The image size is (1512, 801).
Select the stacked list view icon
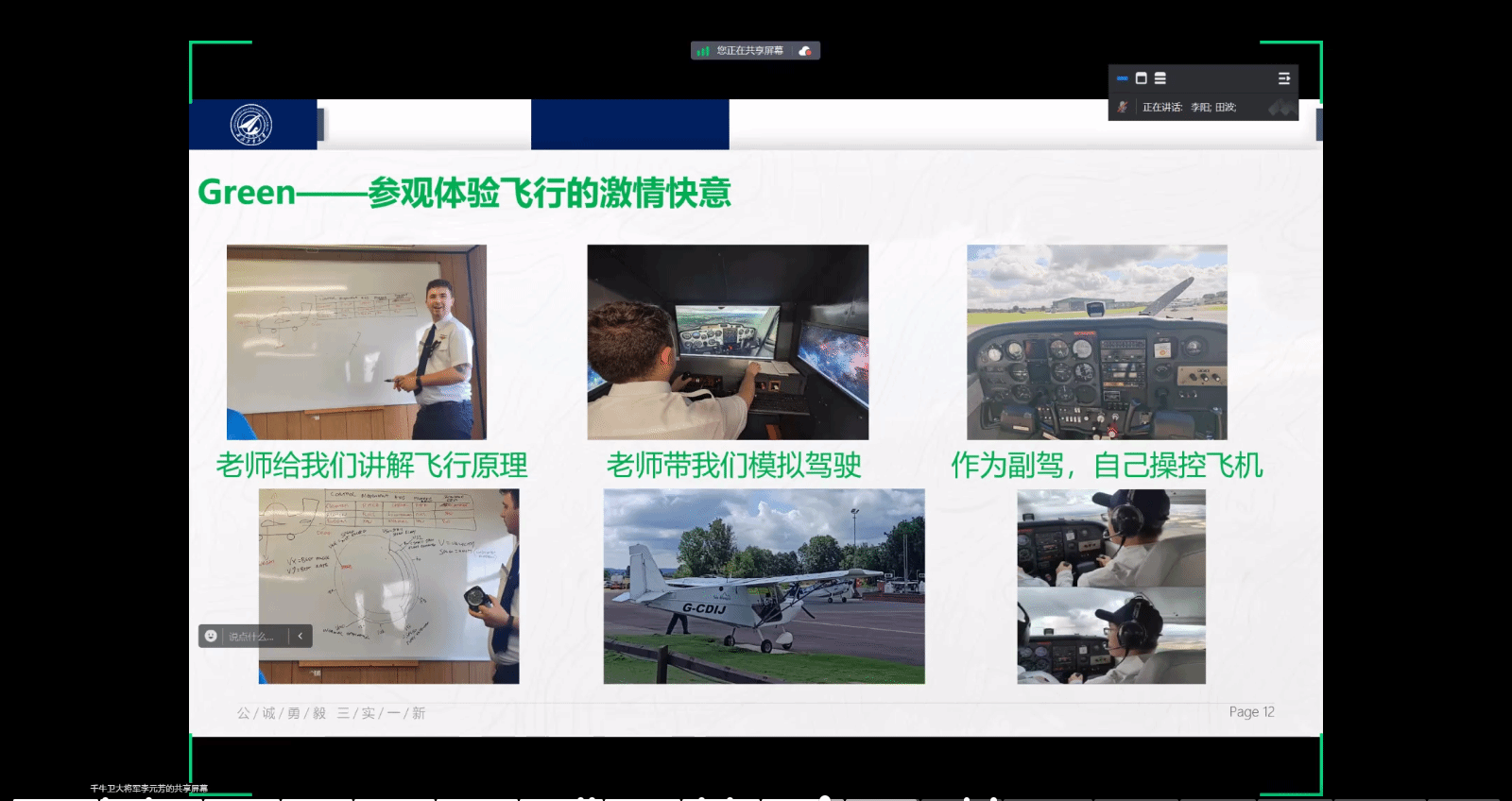(x=1160, y=78)
